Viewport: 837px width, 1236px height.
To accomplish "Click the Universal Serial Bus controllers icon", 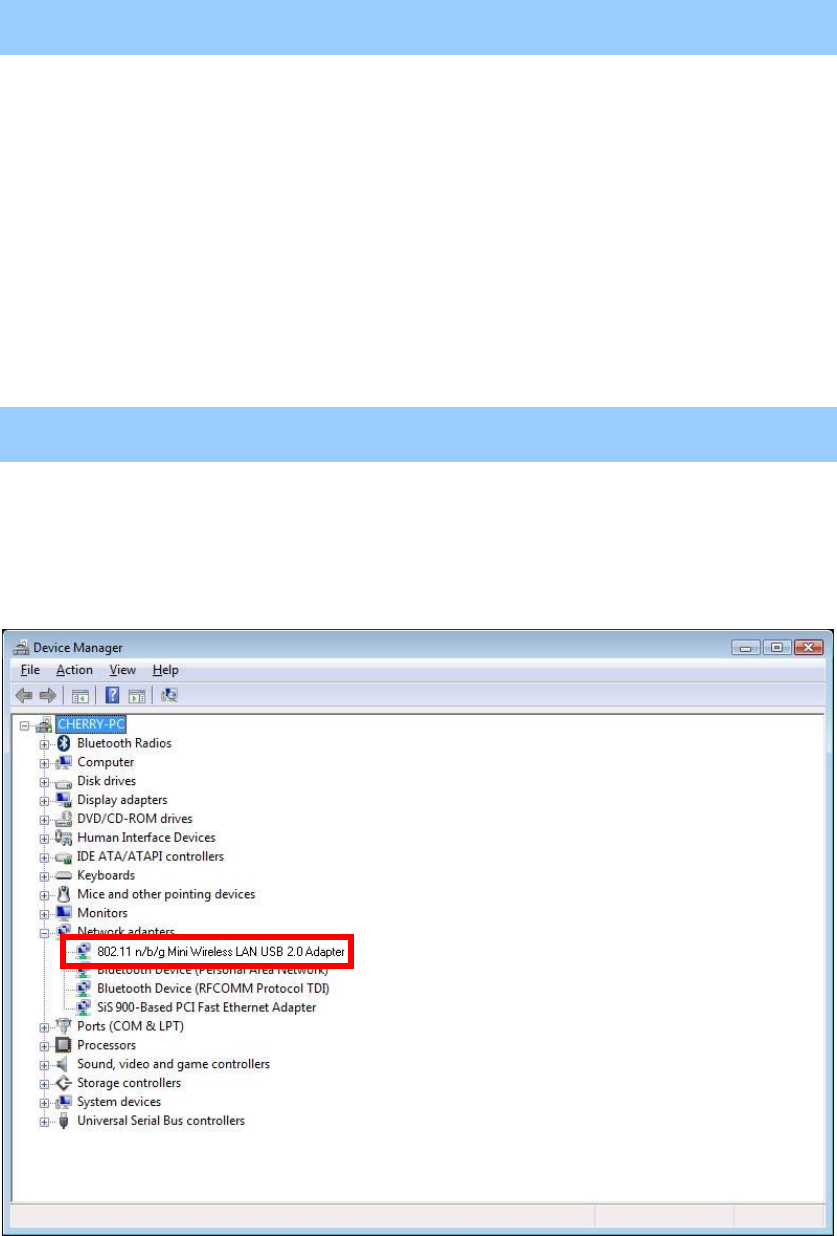I will (x=64, y=1121).
